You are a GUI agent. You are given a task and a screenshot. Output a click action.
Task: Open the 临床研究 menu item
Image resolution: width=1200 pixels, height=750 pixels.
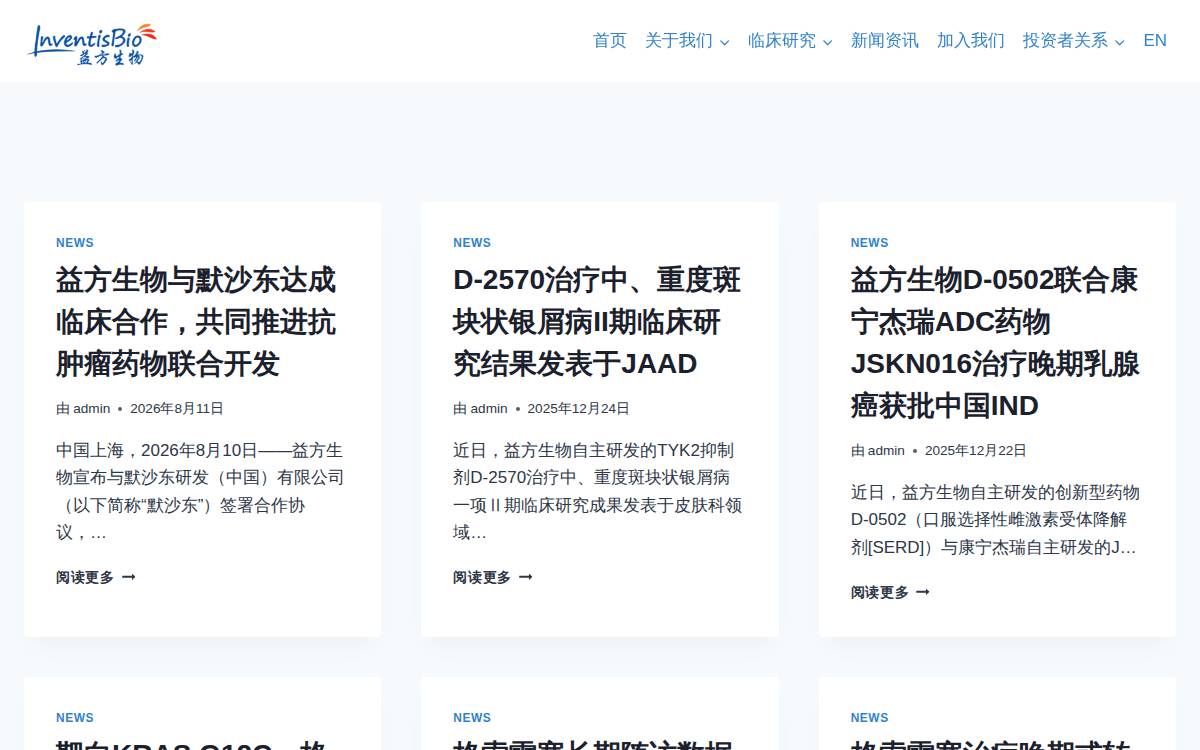782,41
